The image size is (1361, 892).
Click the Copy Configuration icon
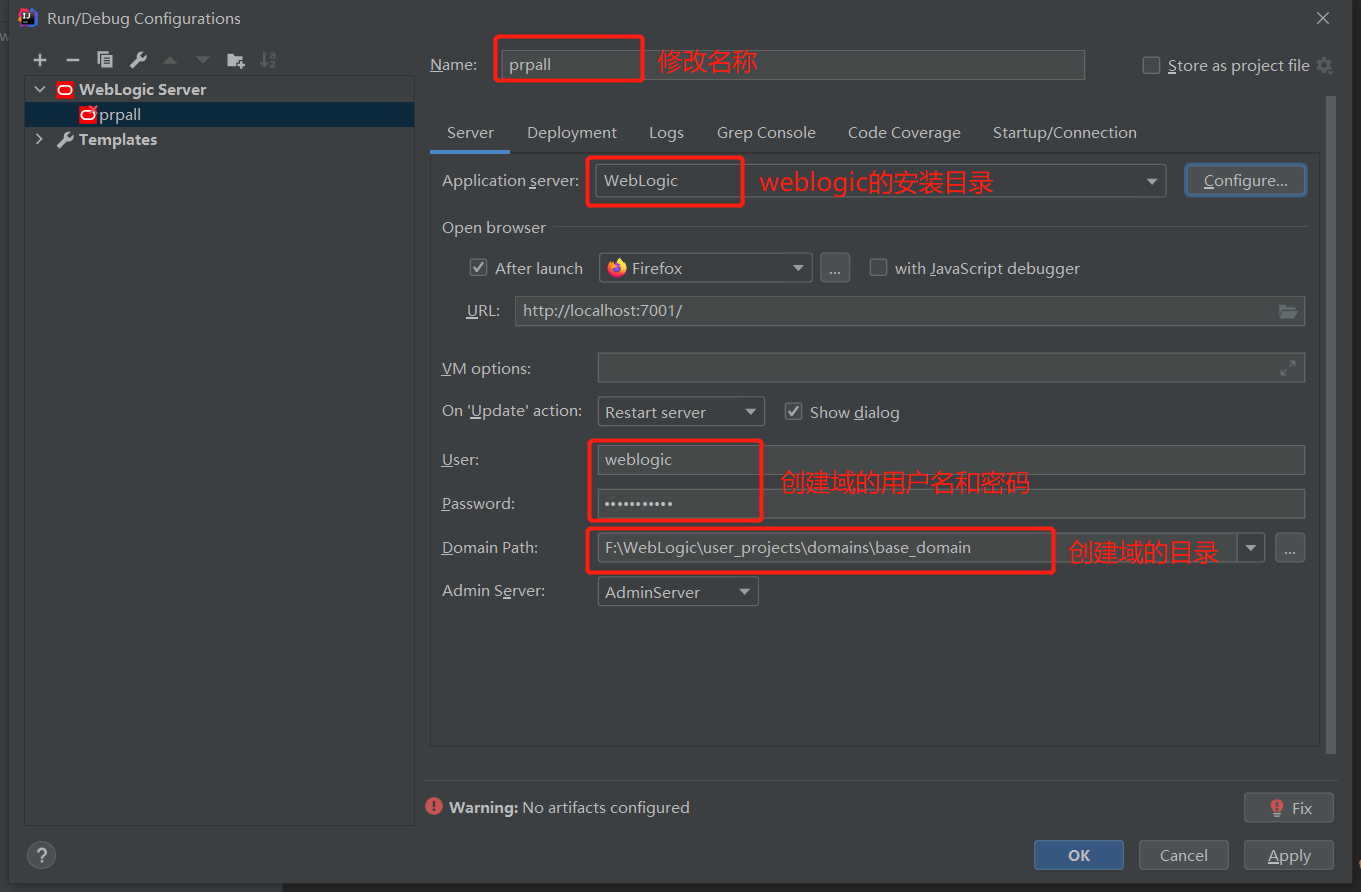point(105,60)
